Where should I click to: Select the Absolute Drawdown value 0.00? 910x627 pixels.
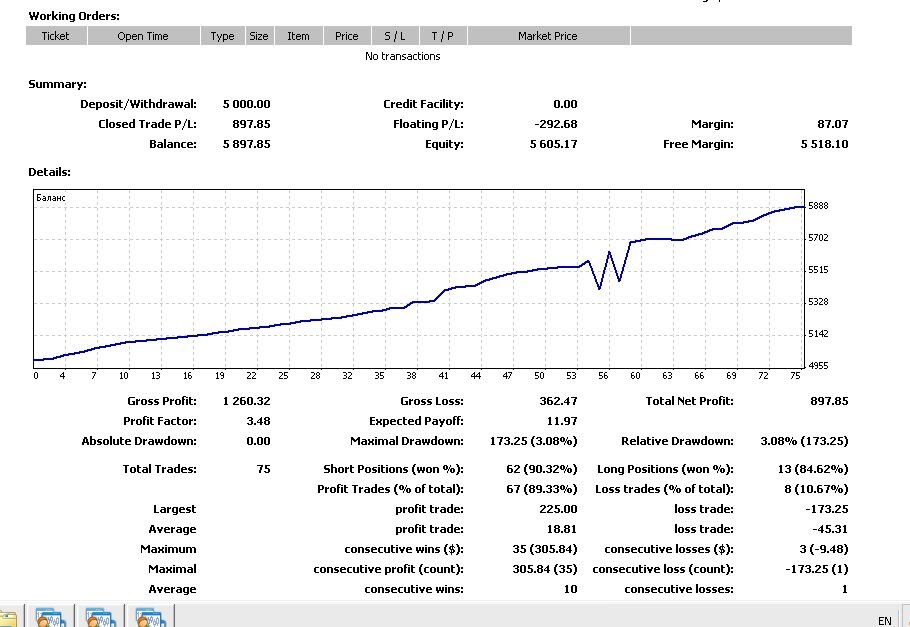[258, 441]
